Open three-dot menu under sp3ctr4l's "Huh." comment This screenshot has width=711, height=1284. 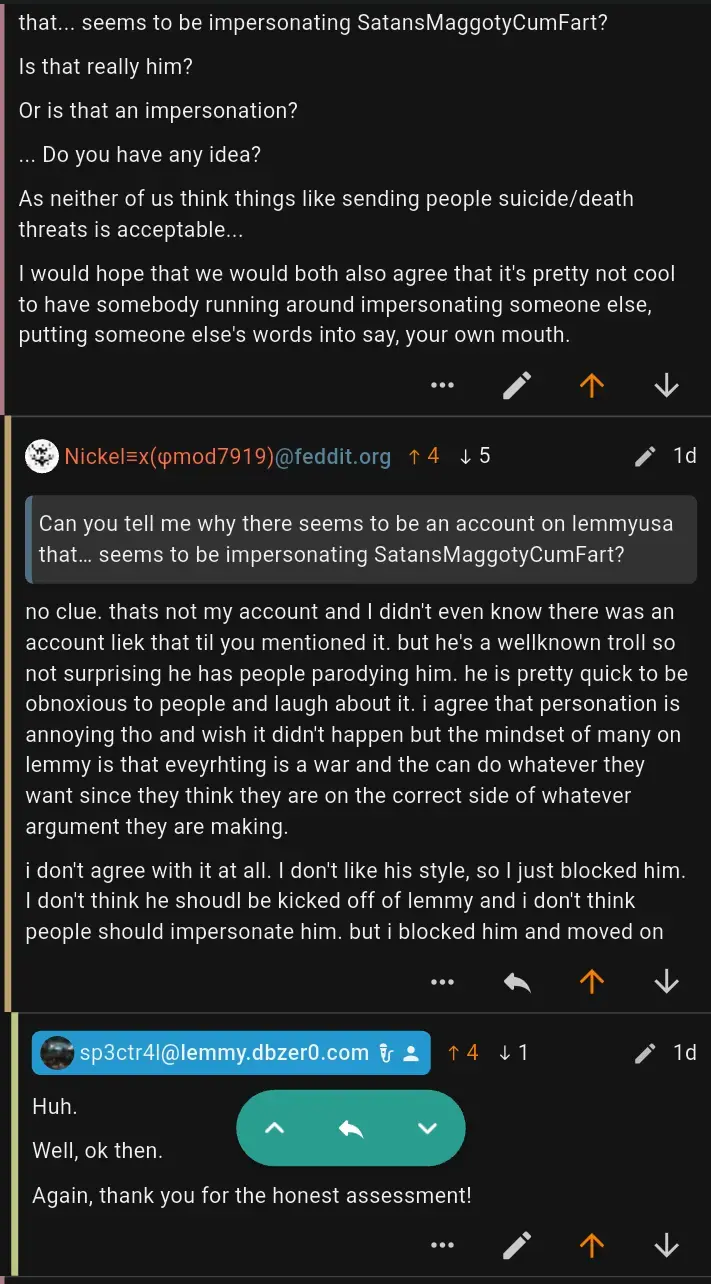pos(442,1245)
